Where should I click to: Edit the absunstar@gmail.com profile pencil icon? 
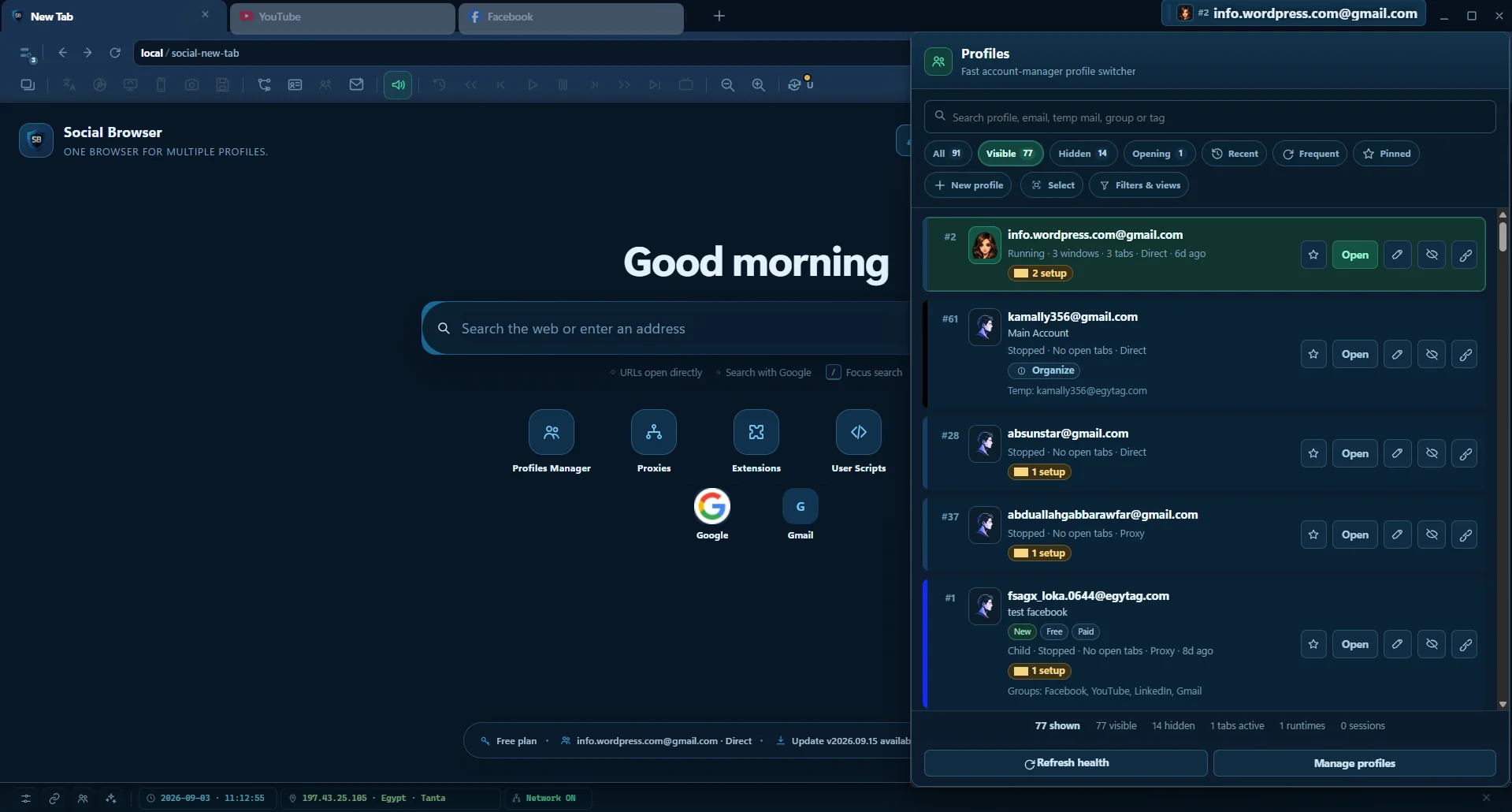click(x=1397, y=453)
